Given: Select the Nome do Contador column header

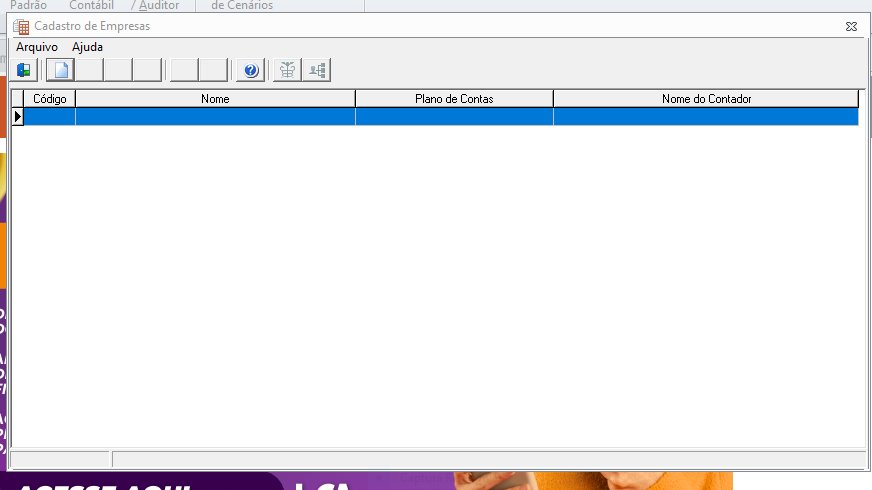Looking at the screenshot, I should pyautogui.click(x=706, y=99).
